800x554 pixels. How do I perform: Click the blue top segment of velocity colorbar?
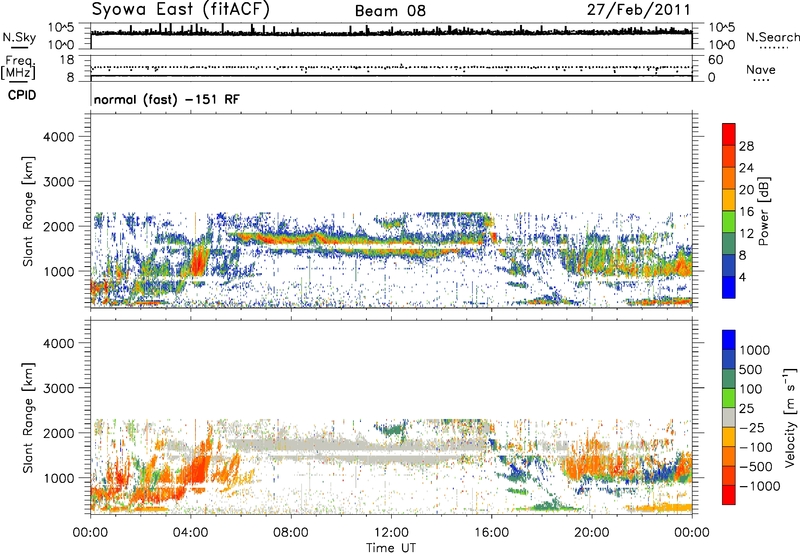[x=729, y=340]
